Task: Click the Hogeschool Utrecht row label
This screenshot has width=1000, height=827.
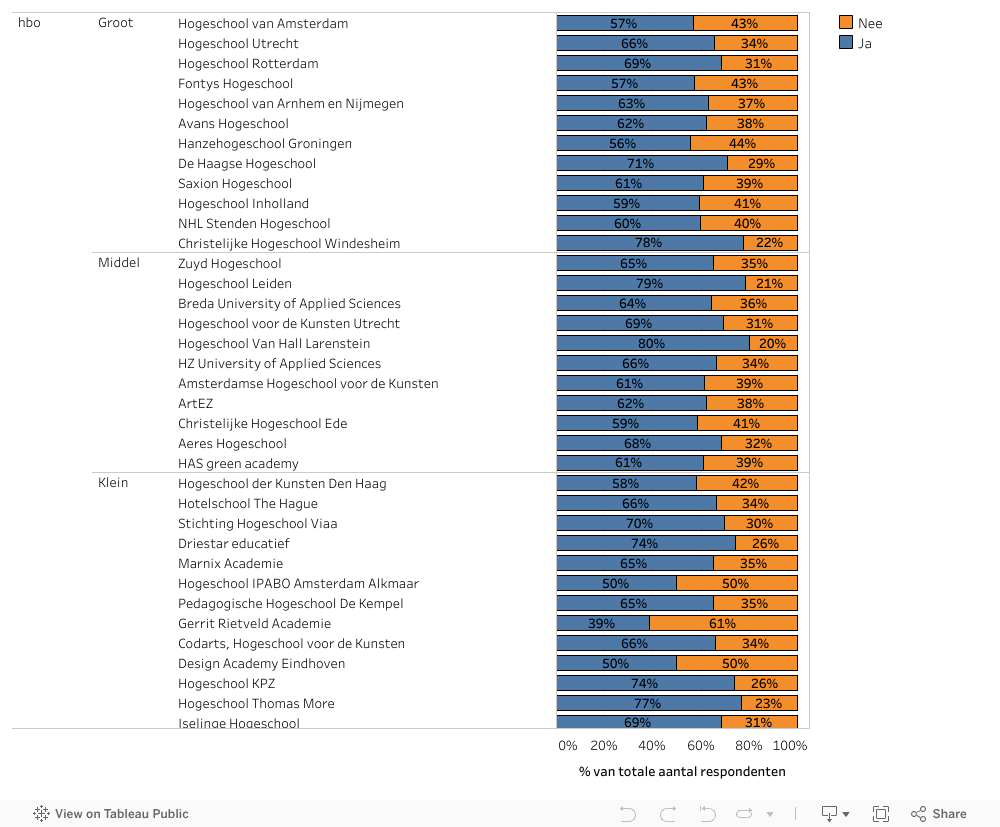Action: click(238, 43)
